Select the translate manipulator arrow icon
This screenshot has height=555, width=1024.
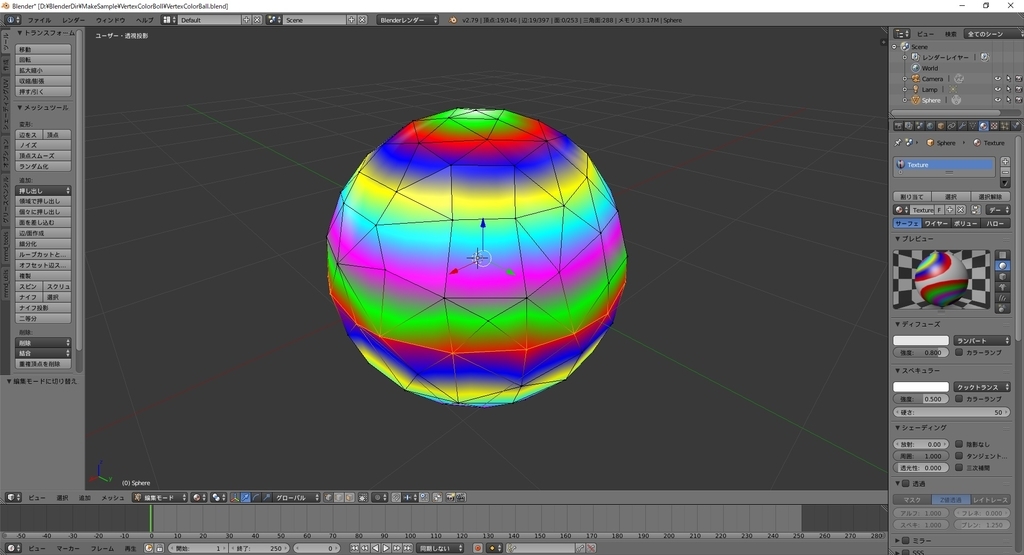(246, 498)
